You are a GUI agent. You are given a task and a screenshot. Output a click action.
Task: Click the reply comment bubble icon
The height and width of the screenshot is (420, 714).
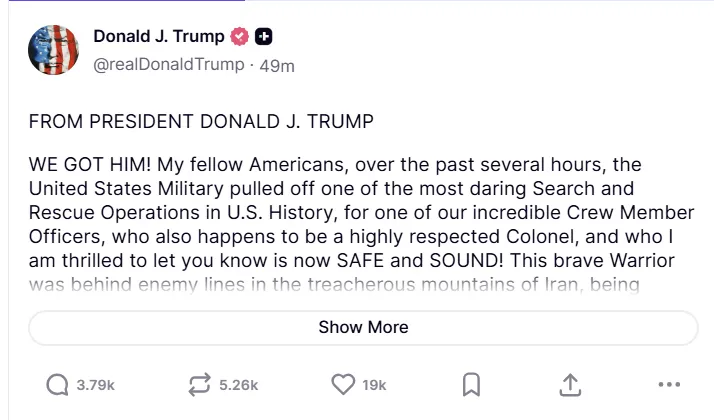coord(58,384)
